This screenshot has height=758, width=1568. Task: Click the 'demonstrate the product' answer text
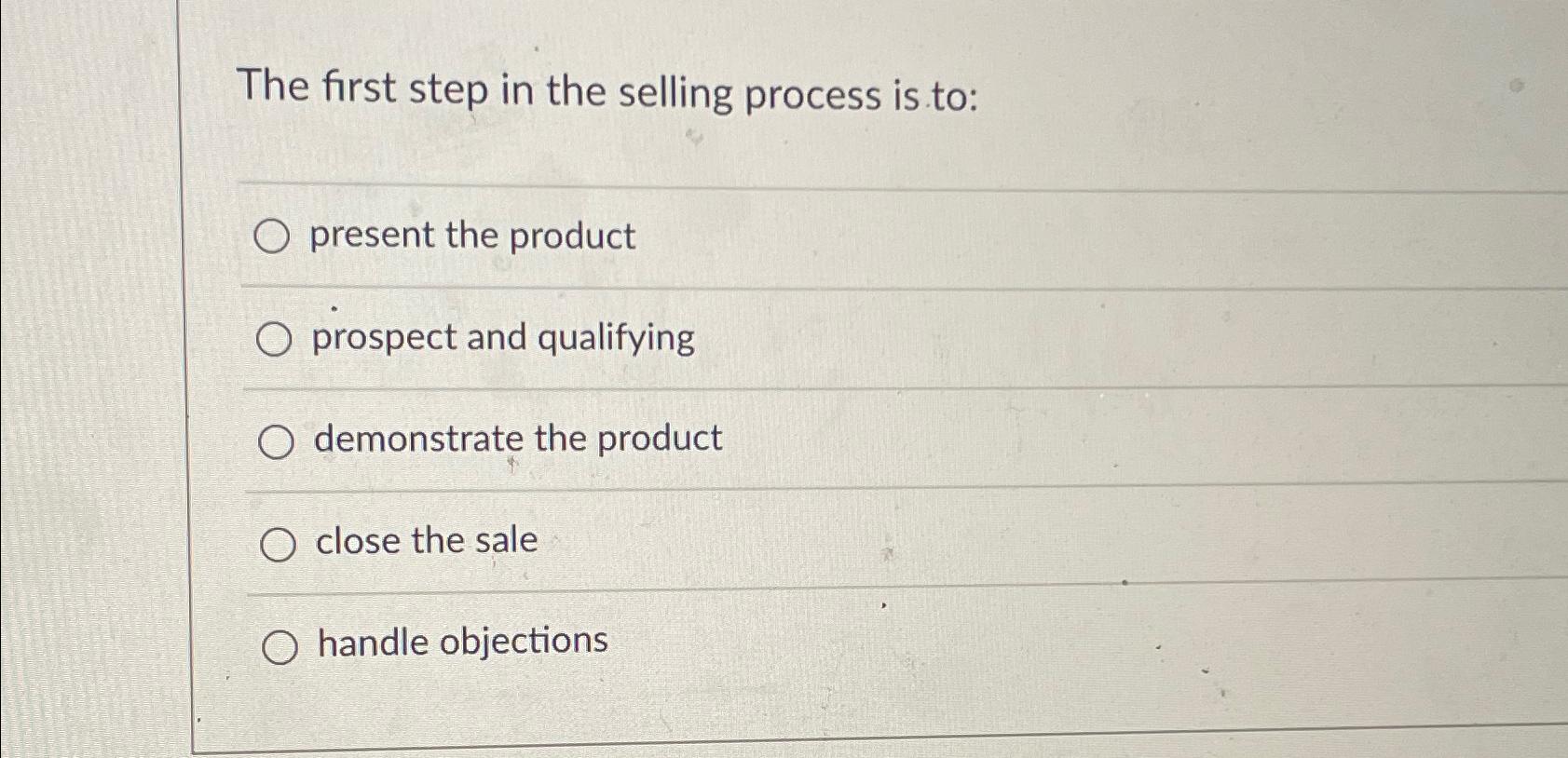(x=517, y=440)
